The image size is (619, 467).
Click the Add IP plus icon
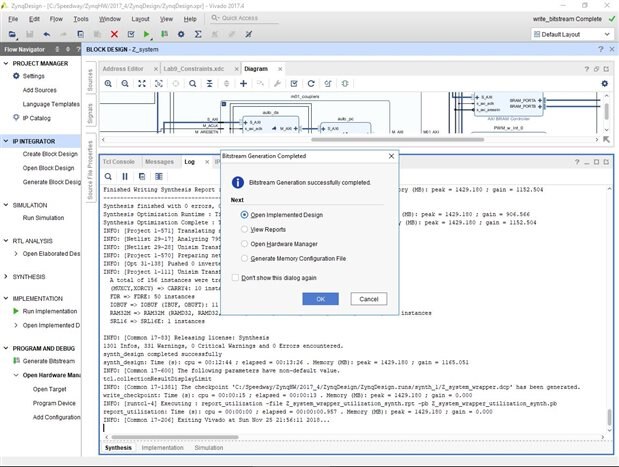[245, 83]
